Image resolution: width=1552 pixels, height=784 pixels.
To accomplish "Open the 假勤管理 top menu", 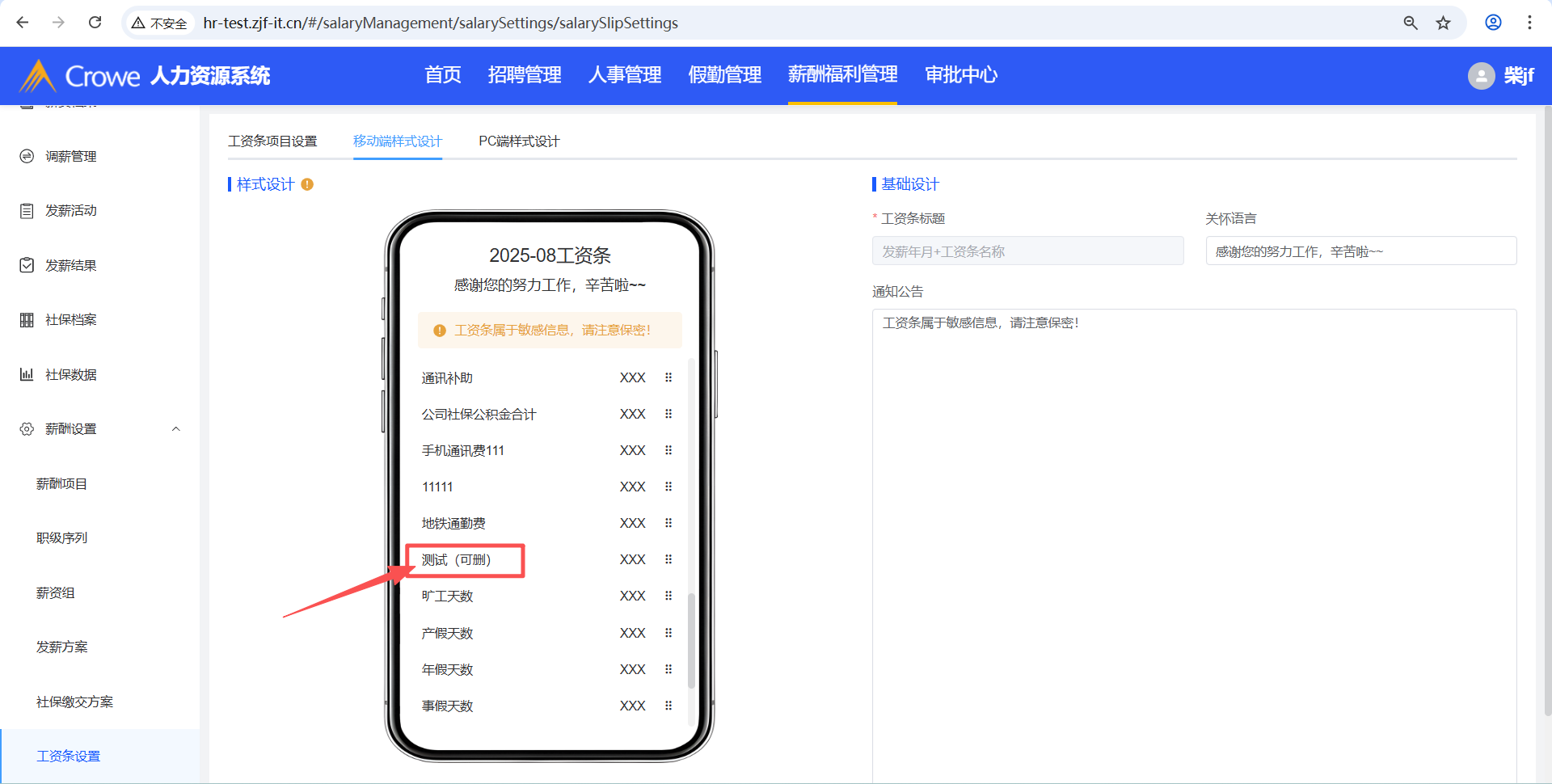I will pos(725,75).
